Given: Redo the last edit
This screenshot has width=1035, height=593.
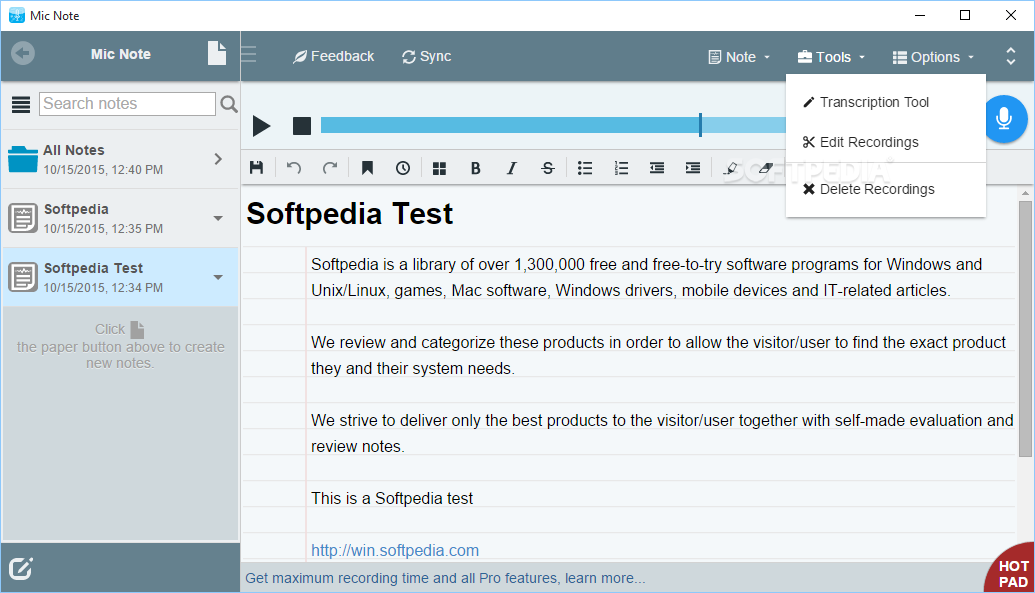Looking at the screenshot, I should pos(330,168).
